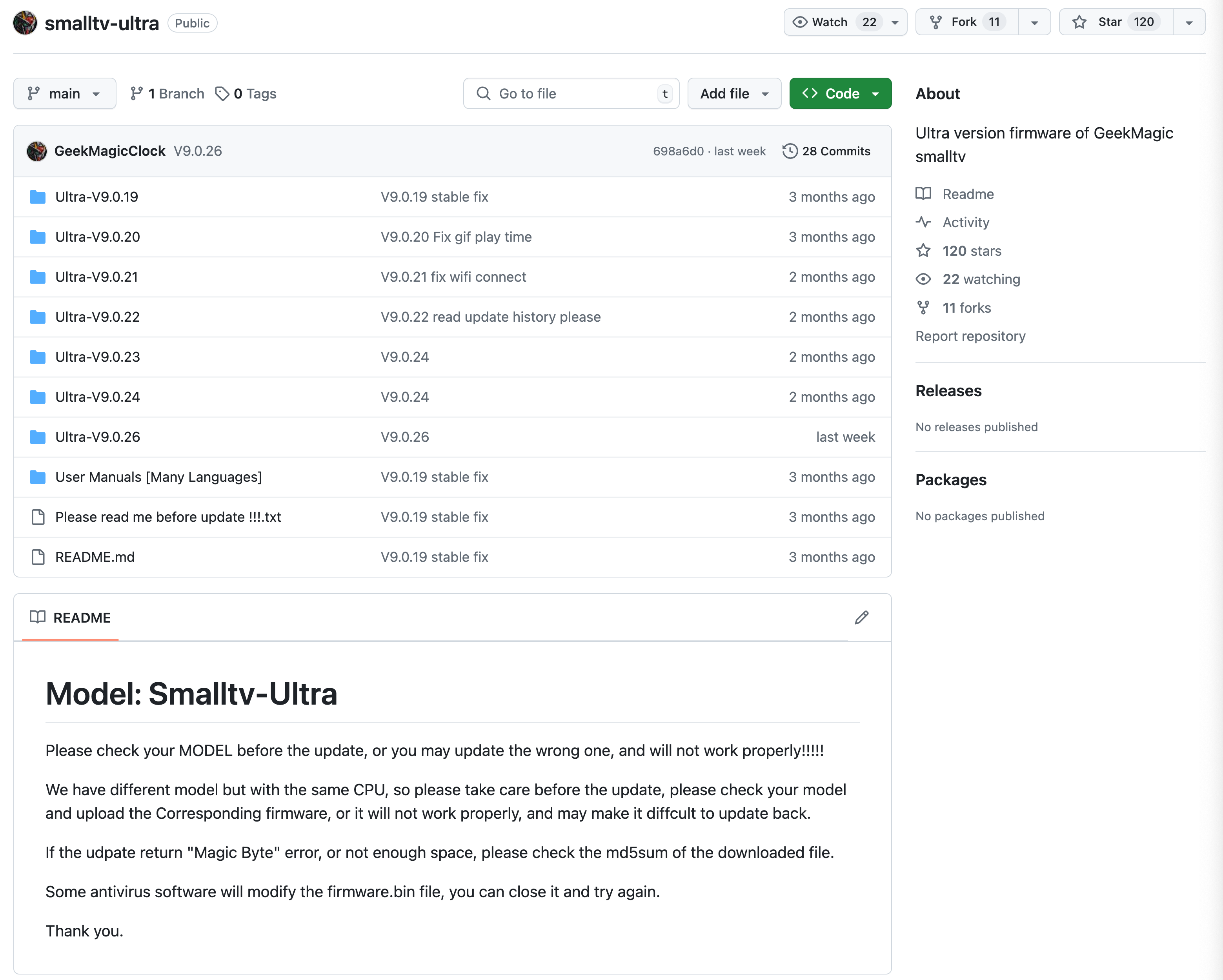Open the main branch selector dropdown
Viewport: 1223px width, 980px height.
(65, 94)
